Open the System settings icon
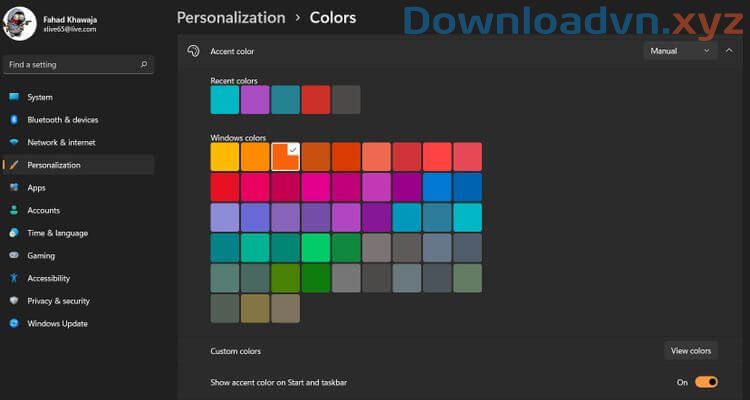 (x=14, y=97)
